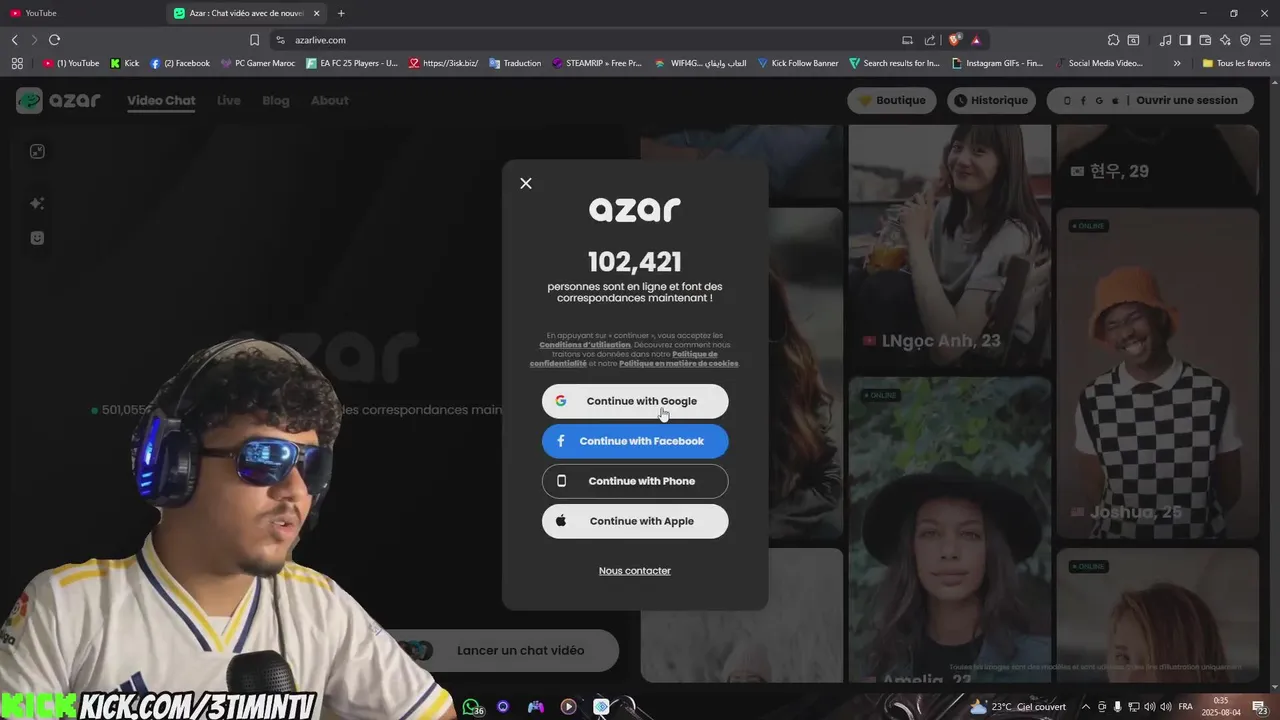Go back in browser history

[x=14, y=40]
